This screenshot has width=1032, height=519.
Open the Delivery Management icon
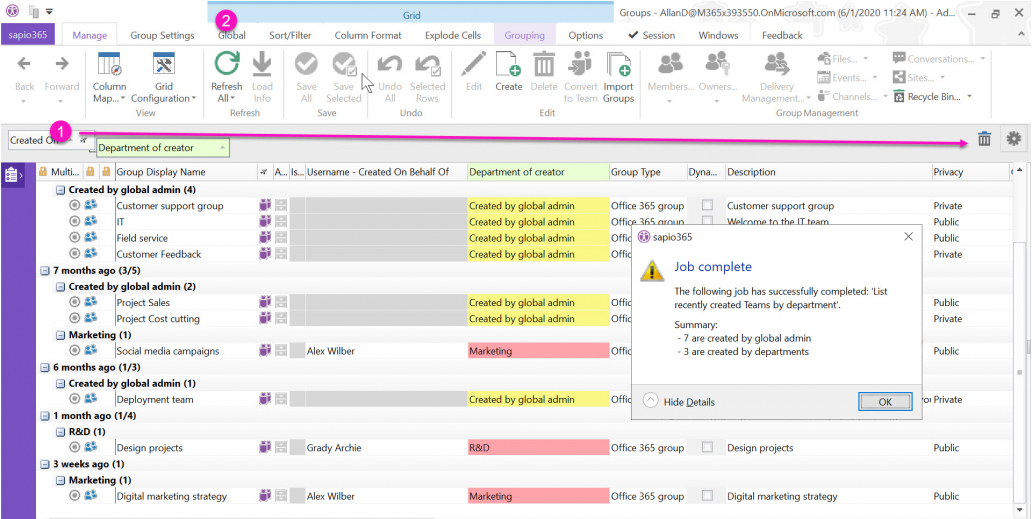(777, 64)
